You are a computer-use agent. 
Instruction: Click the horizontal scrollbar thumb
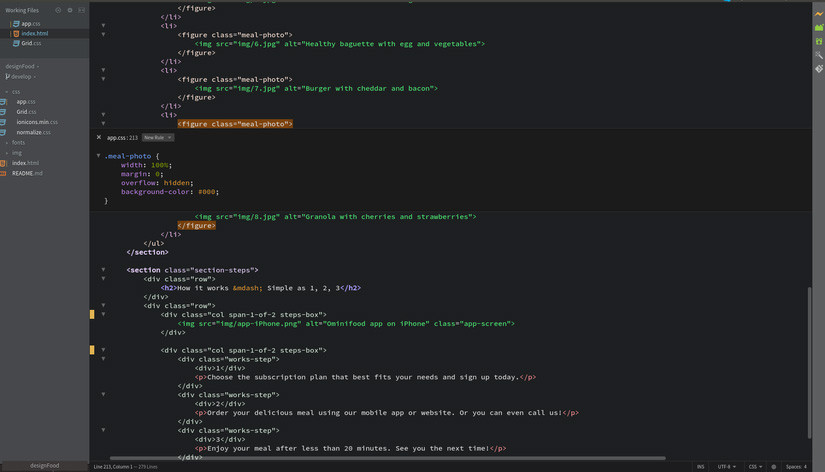tap(387, 458)
